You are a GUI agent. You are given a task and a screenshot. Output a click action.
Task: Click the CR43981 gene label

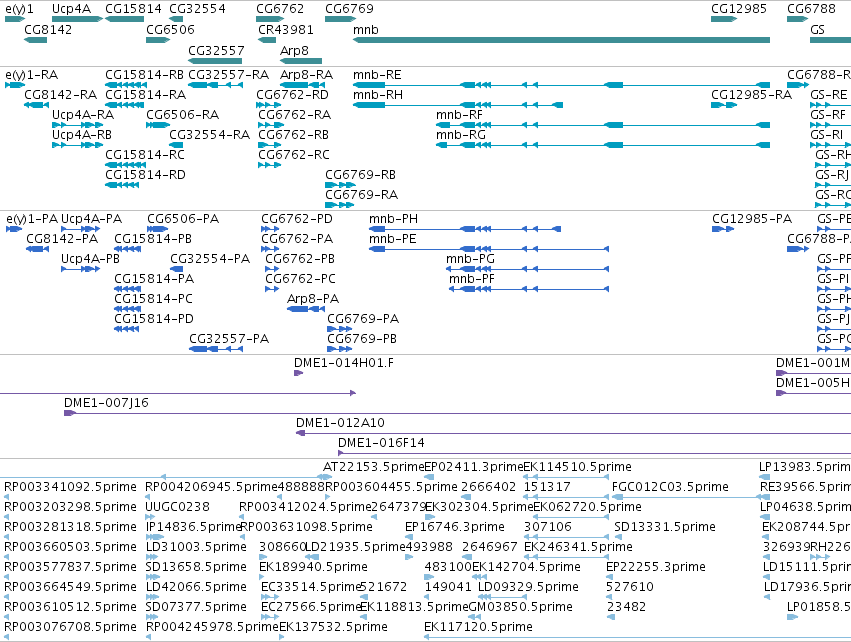click(286, 29)
